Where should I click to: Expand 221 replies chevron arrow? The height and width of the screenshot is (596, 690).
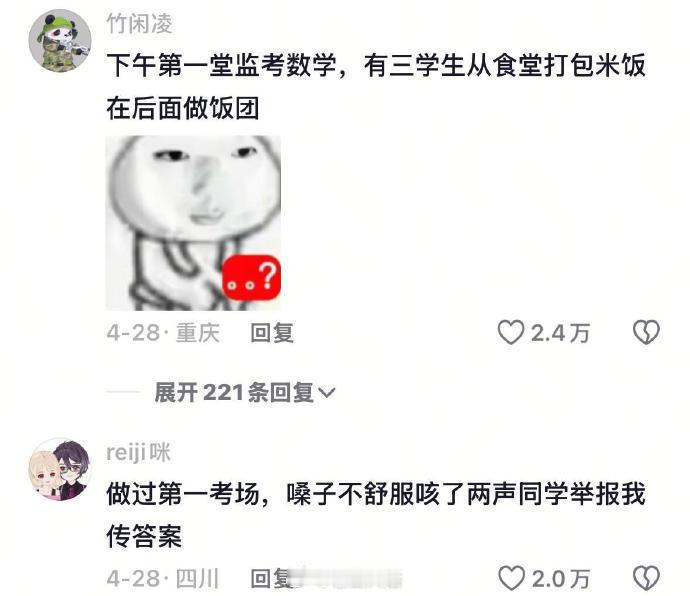tap(327, 392)
